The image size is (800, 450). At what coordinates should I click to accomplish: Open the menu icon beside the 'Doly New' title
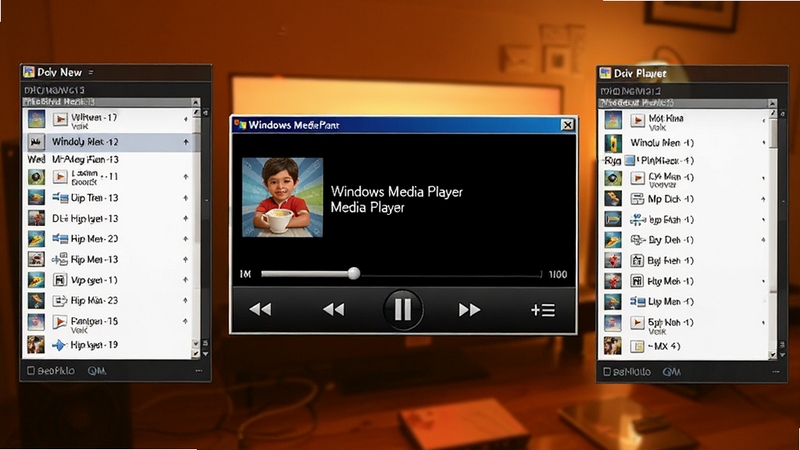[91, 72]
